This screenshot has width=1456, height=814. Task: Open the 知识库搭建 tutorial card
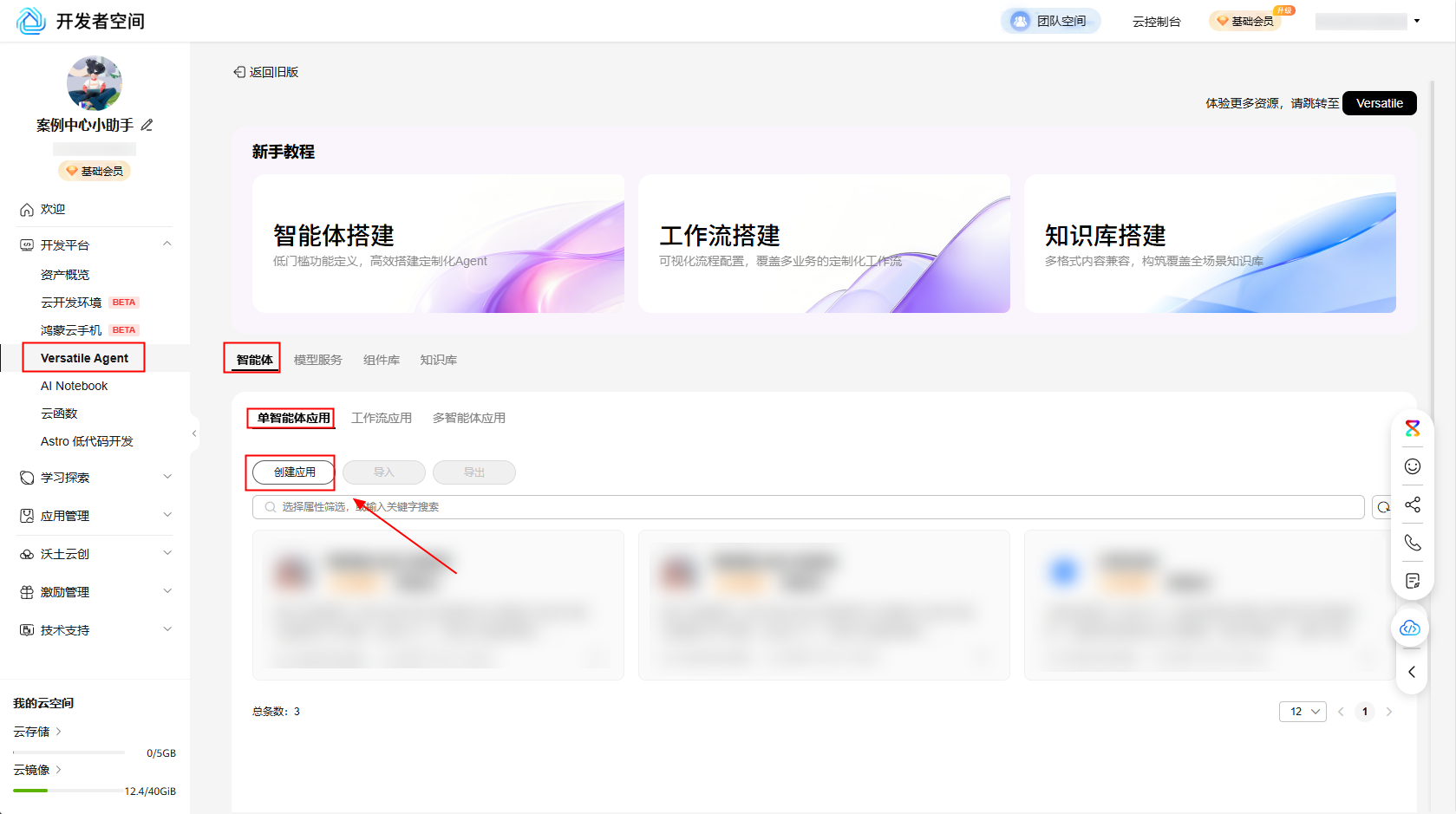(x=1210, y=244)
